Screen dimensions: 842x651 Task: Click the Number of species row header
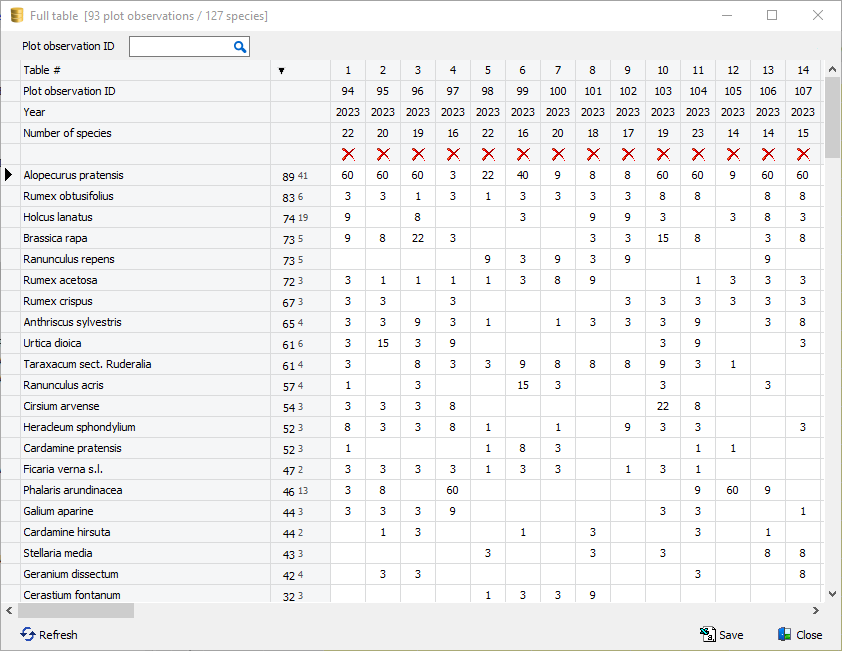pos(67,133)
